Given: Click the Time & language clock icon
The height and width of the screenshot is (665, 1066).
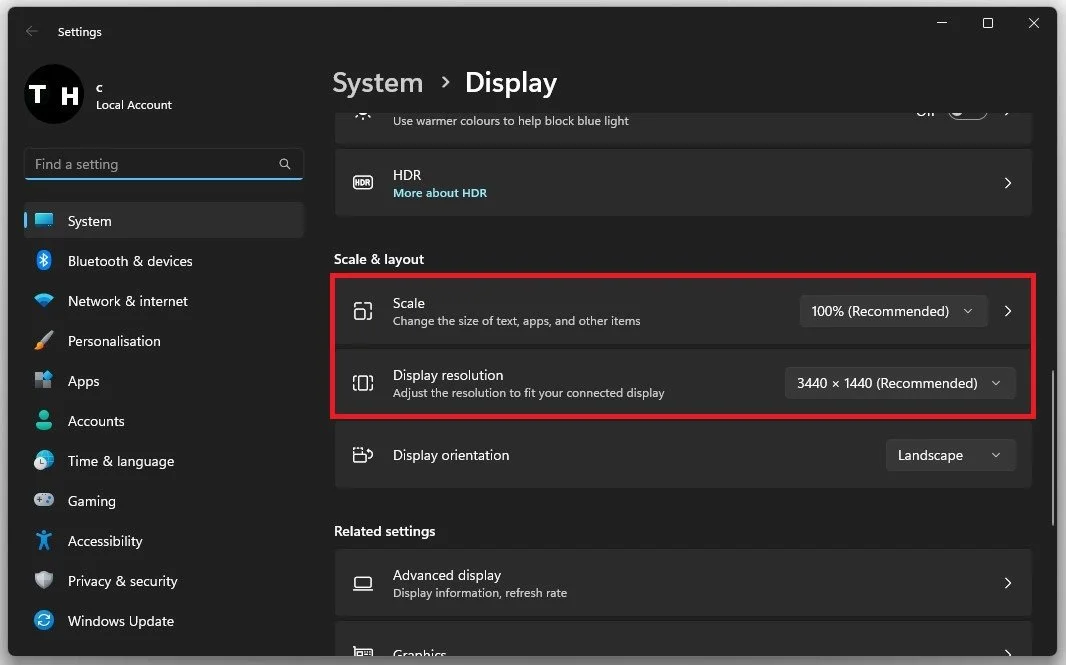Looking at the screenshot, I should coord(44,460).
